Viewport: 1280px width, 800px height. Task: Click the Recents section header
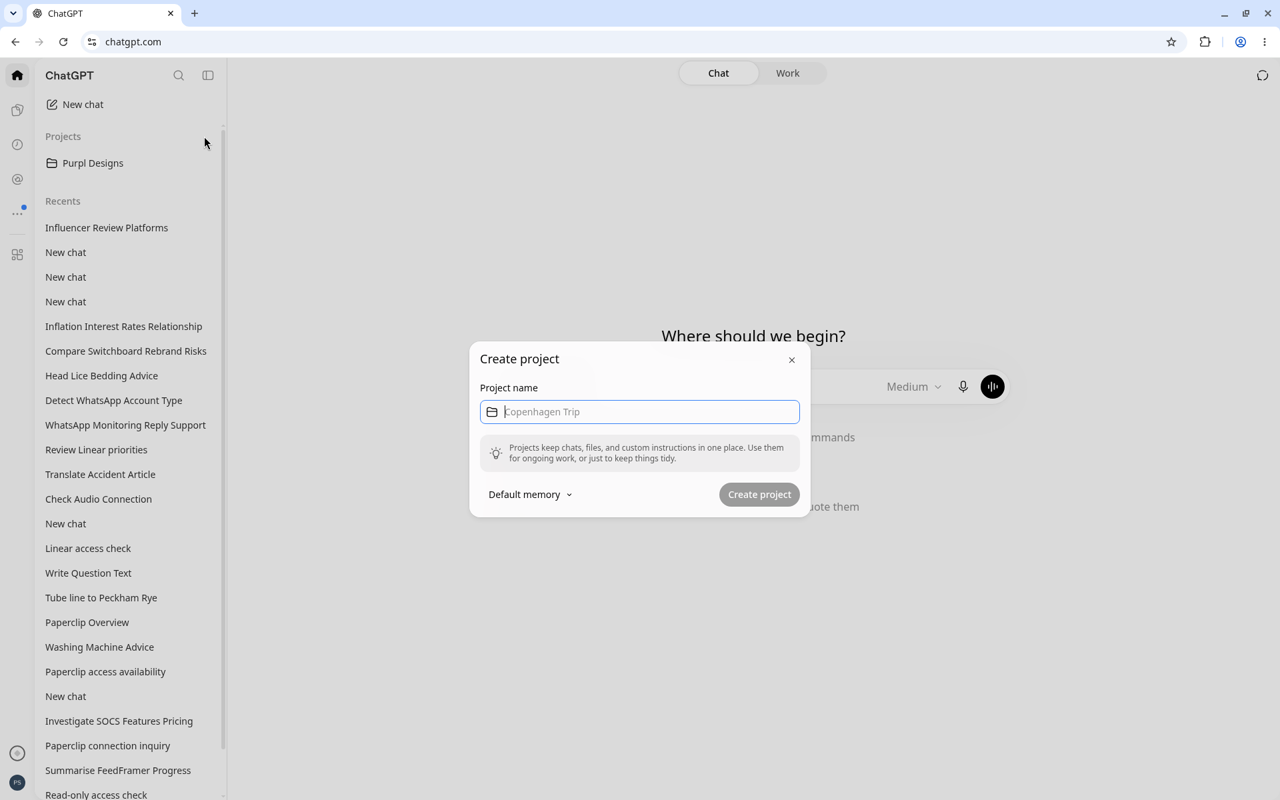tap(63, 202)
